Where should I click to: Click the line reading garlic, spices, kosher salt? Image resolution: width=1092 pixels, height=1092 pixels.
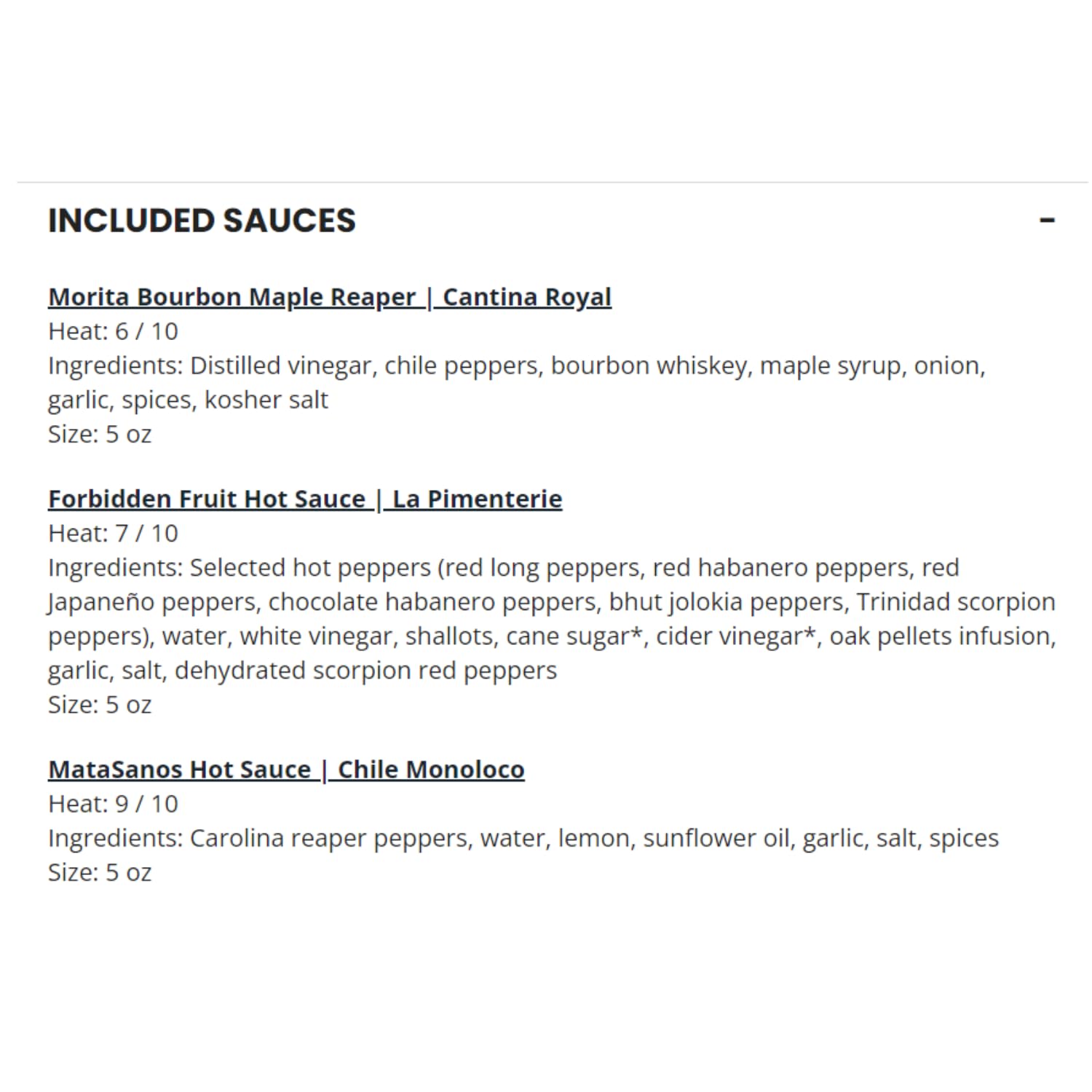(x=188, y=400)
